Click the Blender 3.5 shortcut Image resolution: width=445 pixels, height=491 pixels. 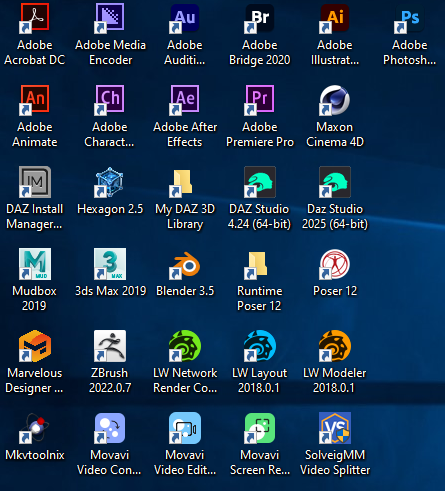click(x=185, y=264)
